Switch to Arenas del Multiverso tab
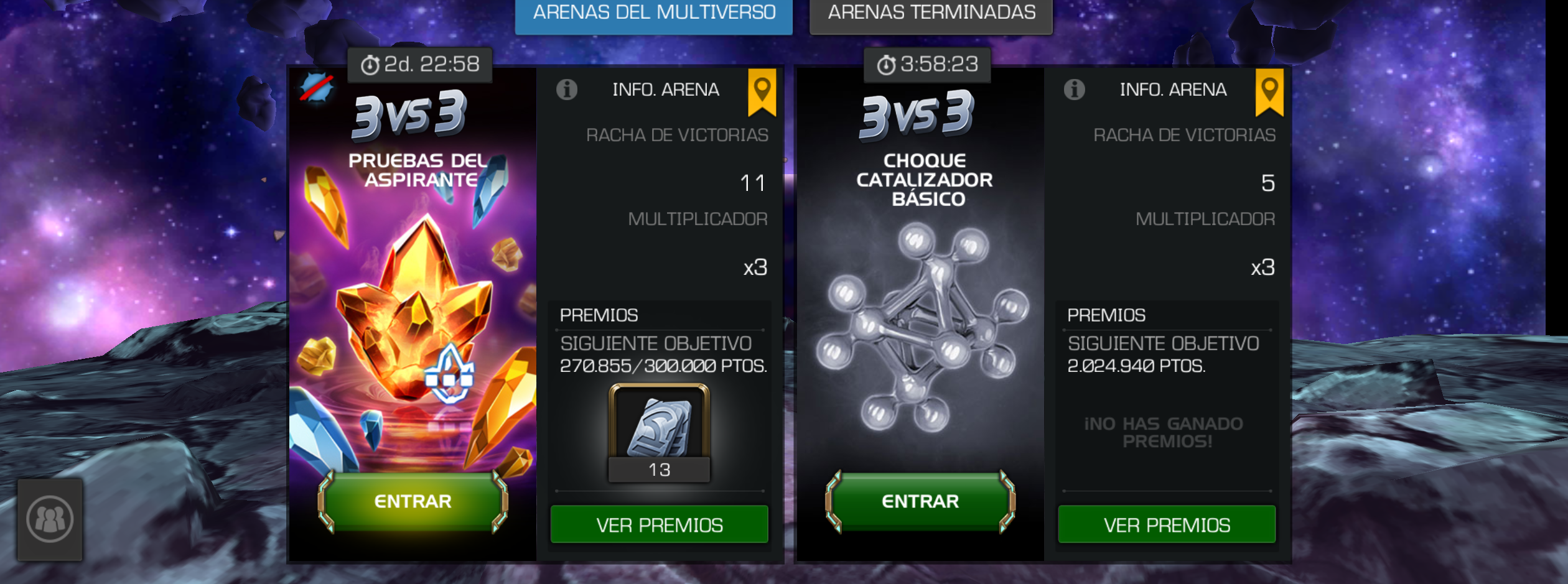 (x=654, y=14)
